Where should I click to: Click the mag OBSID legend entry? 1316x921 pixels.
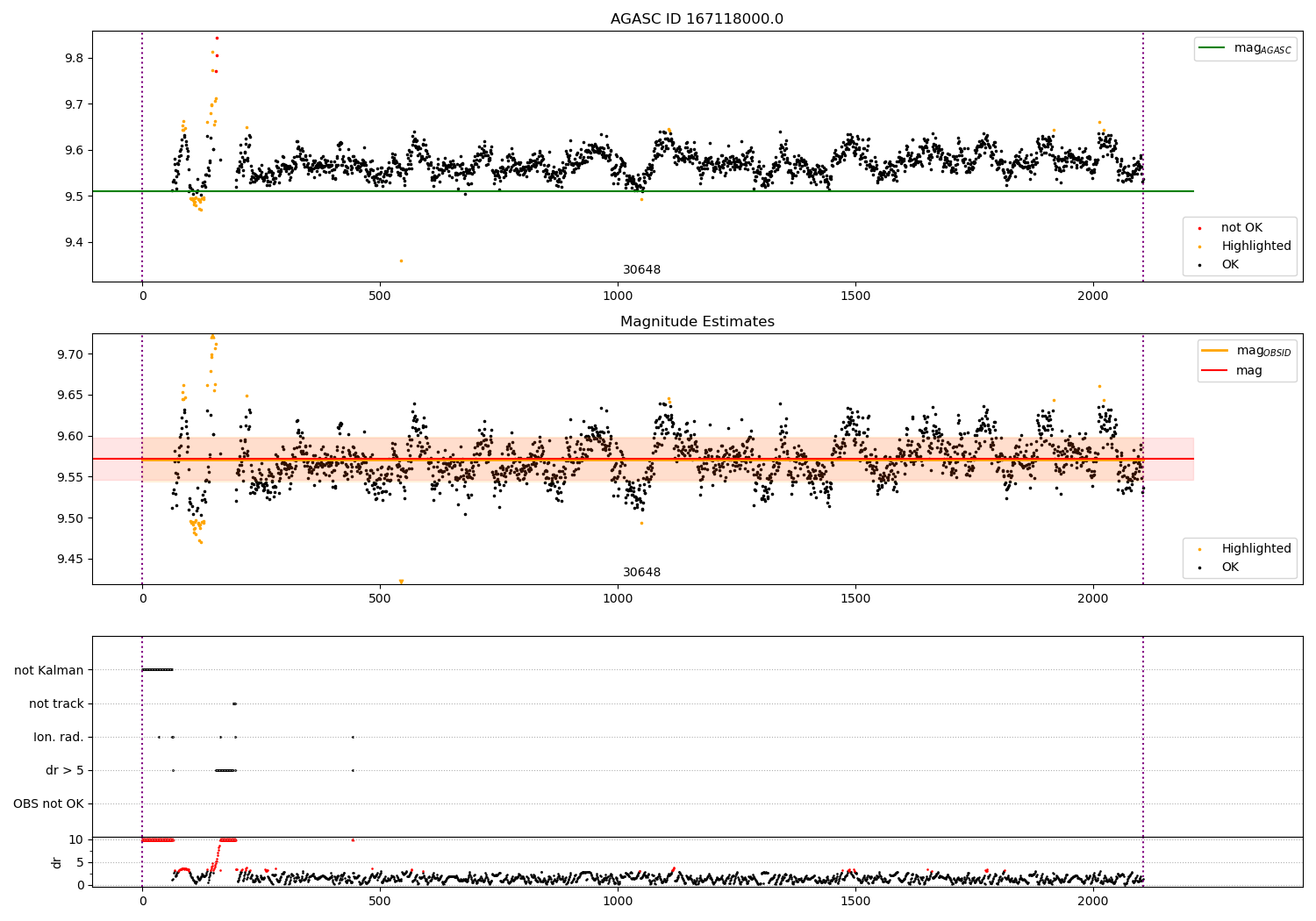[x=1247, y=351]
